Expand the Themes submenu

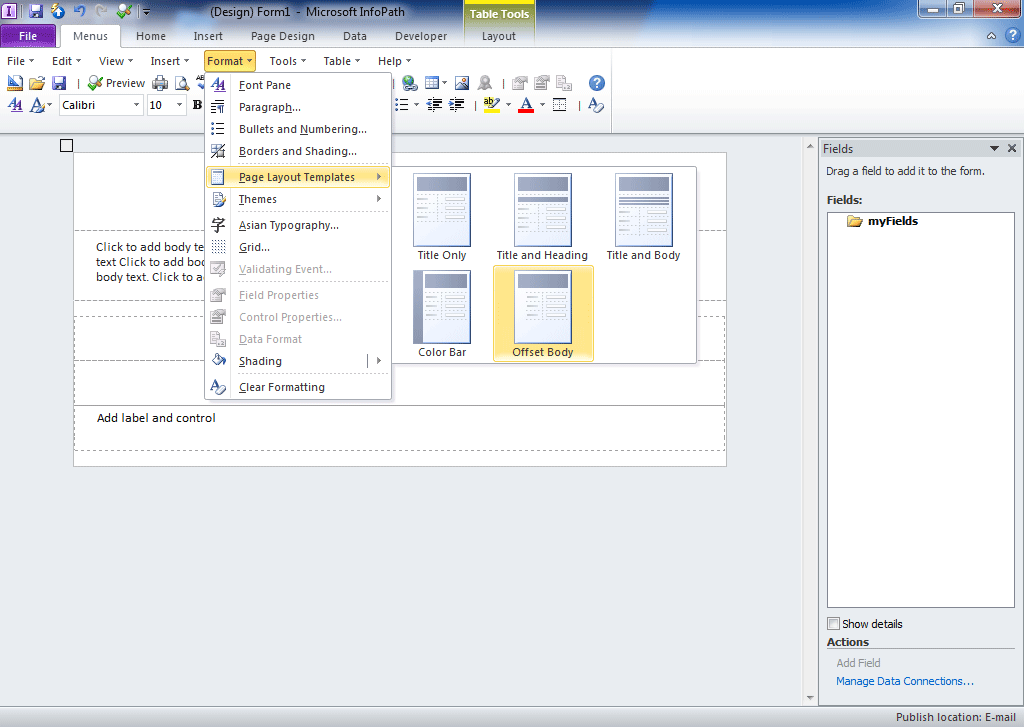pyautogui.click(x=298, y=199)
